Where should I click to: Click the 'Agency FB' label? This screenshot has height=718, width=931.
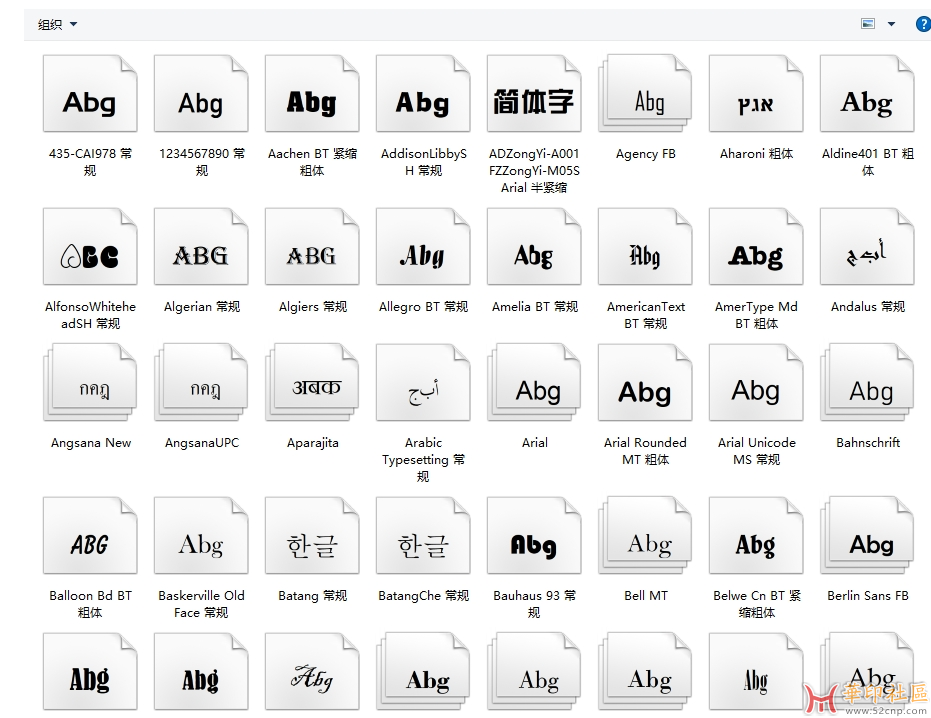[x=645, y=154]
